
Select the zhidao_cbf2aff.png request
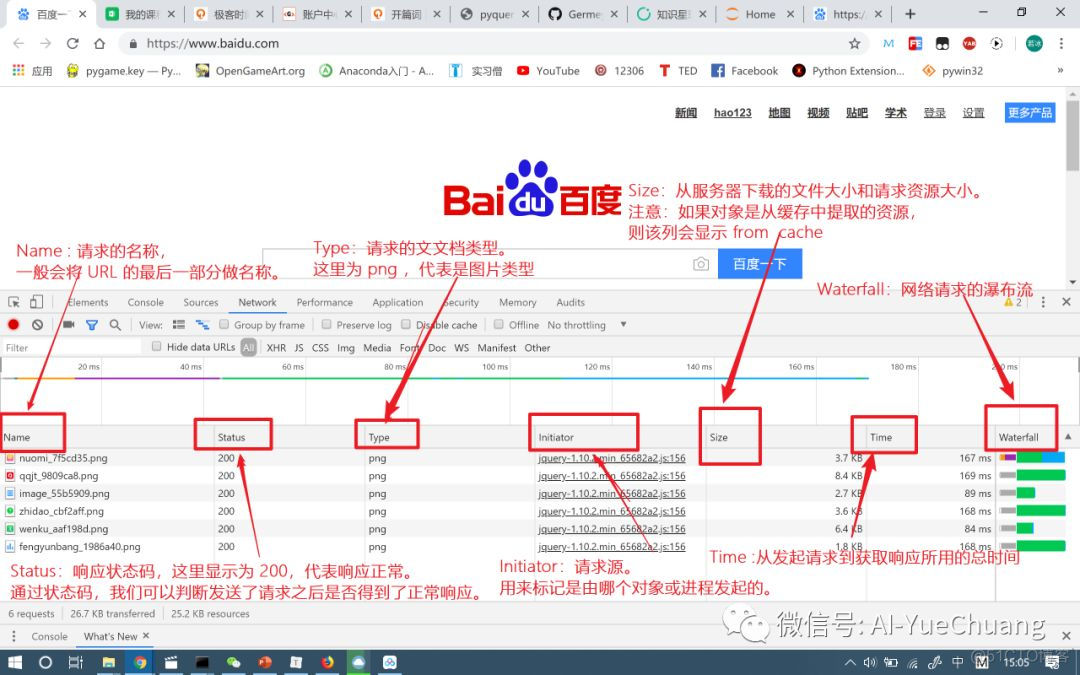coord(61,511)
